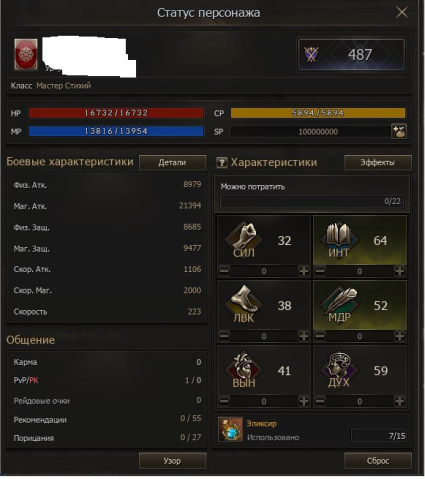Click the SP pouch icon button

pos(399,131)
